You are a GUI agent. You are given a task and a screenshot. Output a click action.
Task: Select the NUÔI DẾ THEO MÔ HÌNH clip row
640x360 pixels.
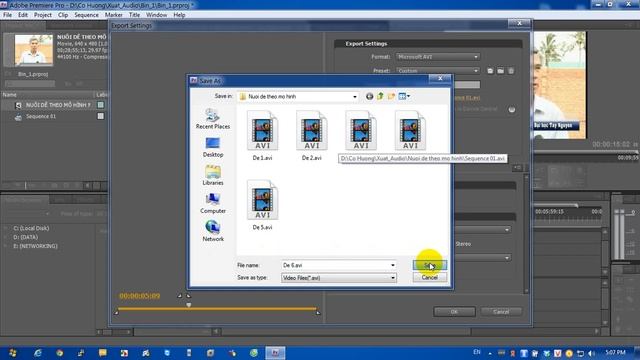pos(53,105)
